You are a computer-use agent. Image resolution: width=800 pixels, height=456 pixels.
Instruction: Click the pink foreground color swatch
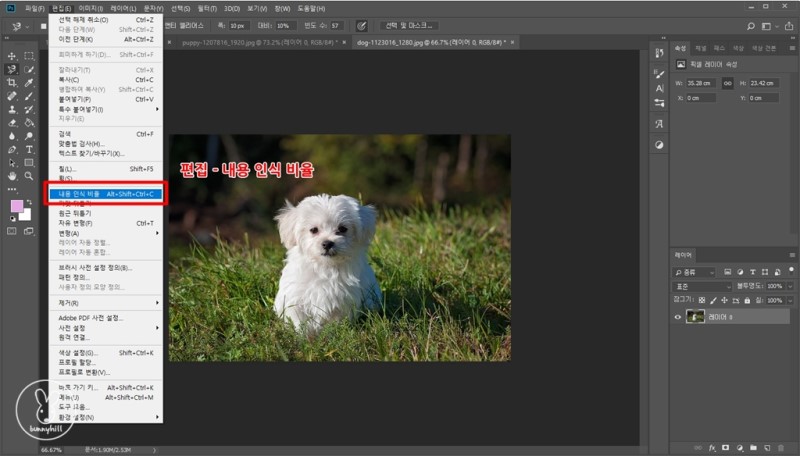tap(16, 207)
